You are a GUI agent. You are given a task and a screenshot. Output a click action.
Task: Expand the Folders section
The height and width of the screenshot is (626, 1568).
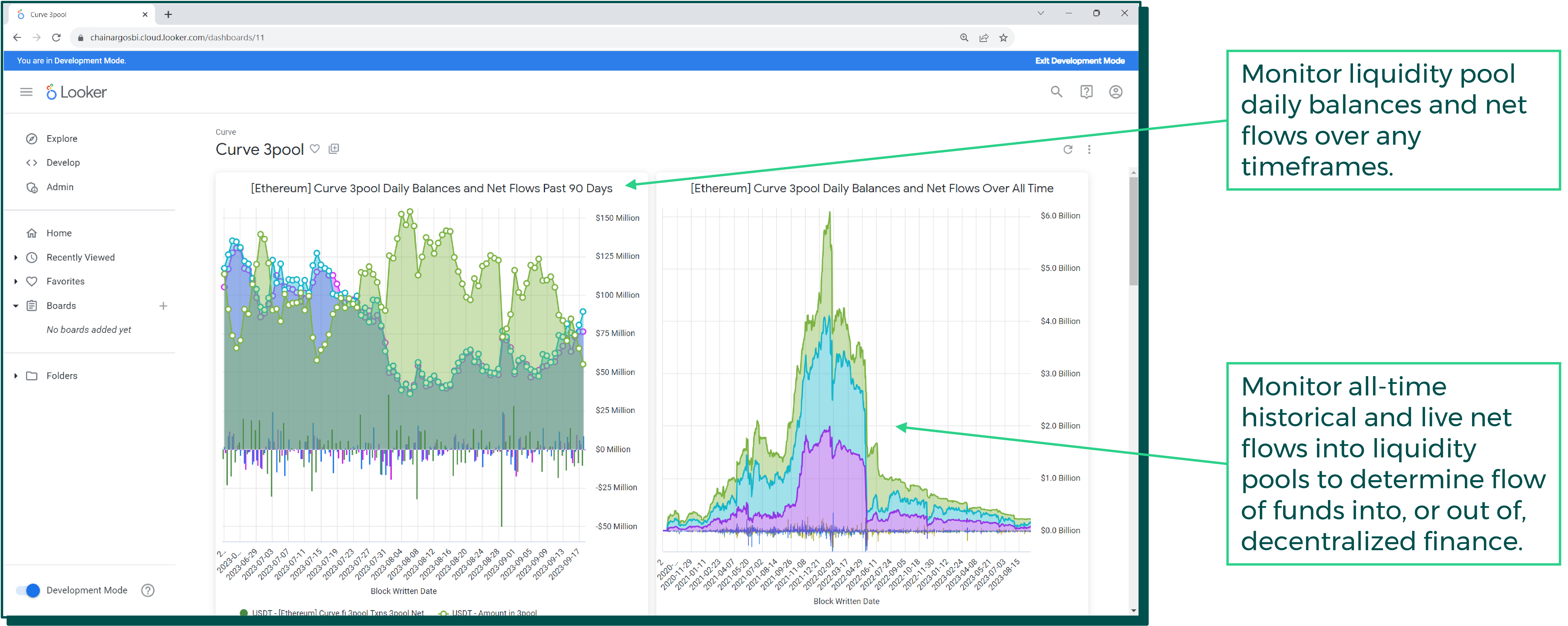(16, 376)
